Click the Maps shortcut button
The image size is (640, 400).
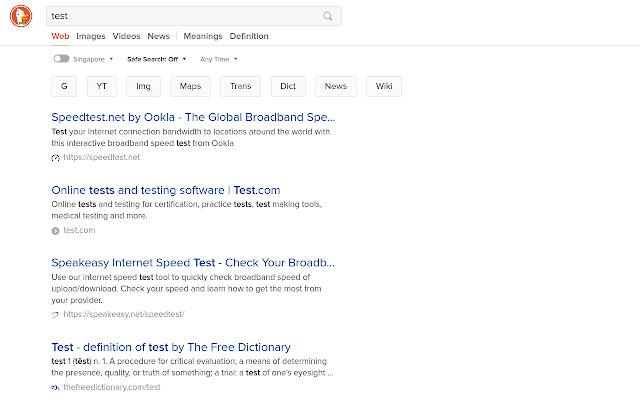(x=190, y=86)
